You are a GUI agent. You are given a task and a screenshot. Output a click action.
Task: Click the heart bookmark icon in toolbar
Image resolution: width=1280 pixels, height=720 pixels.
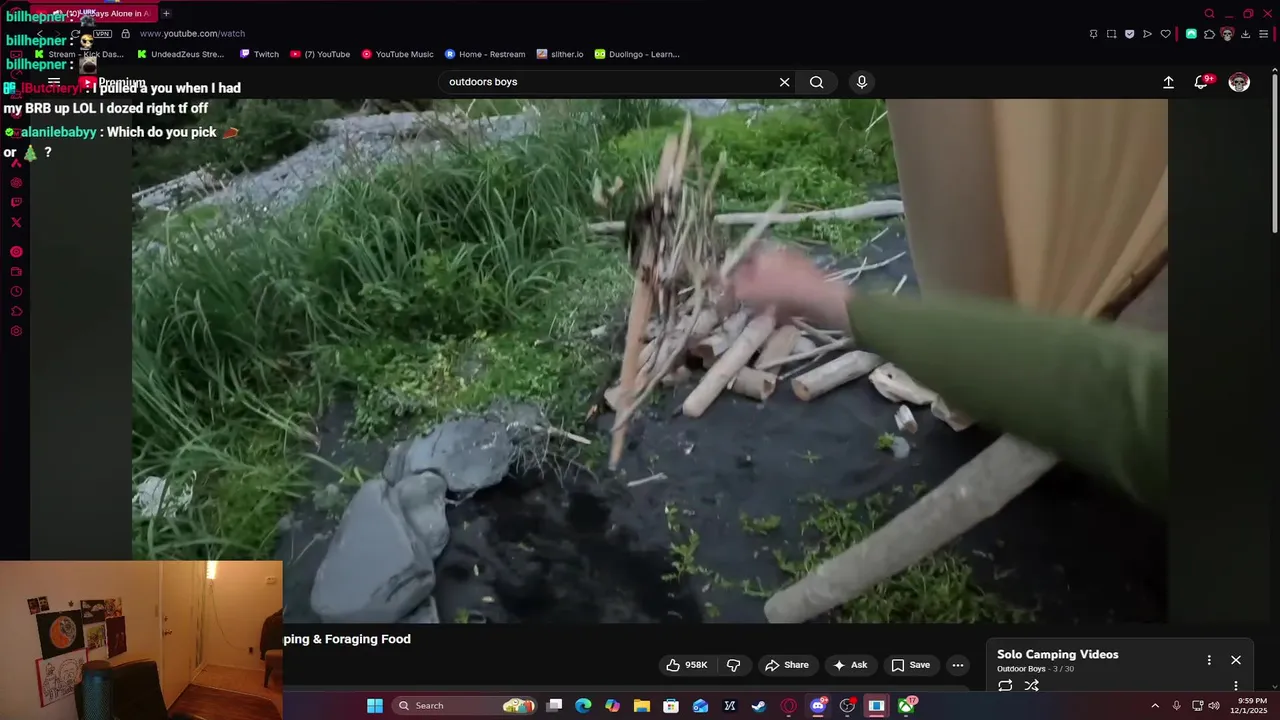click(1165, 34)
